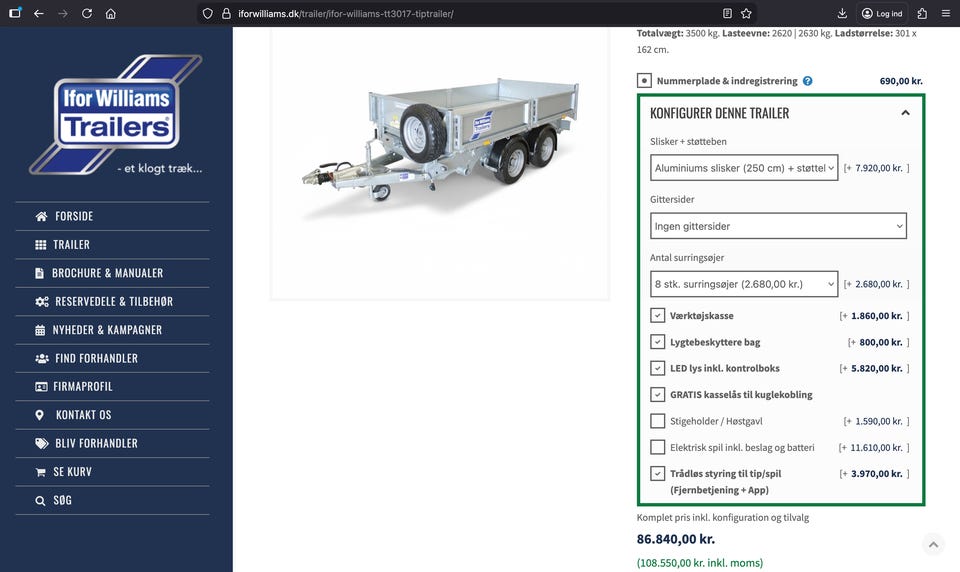Image resolution: width=960 pixels, height=572 pixels.
Task: Open the Gittersider dropdown
Action: tap(778, 226)
